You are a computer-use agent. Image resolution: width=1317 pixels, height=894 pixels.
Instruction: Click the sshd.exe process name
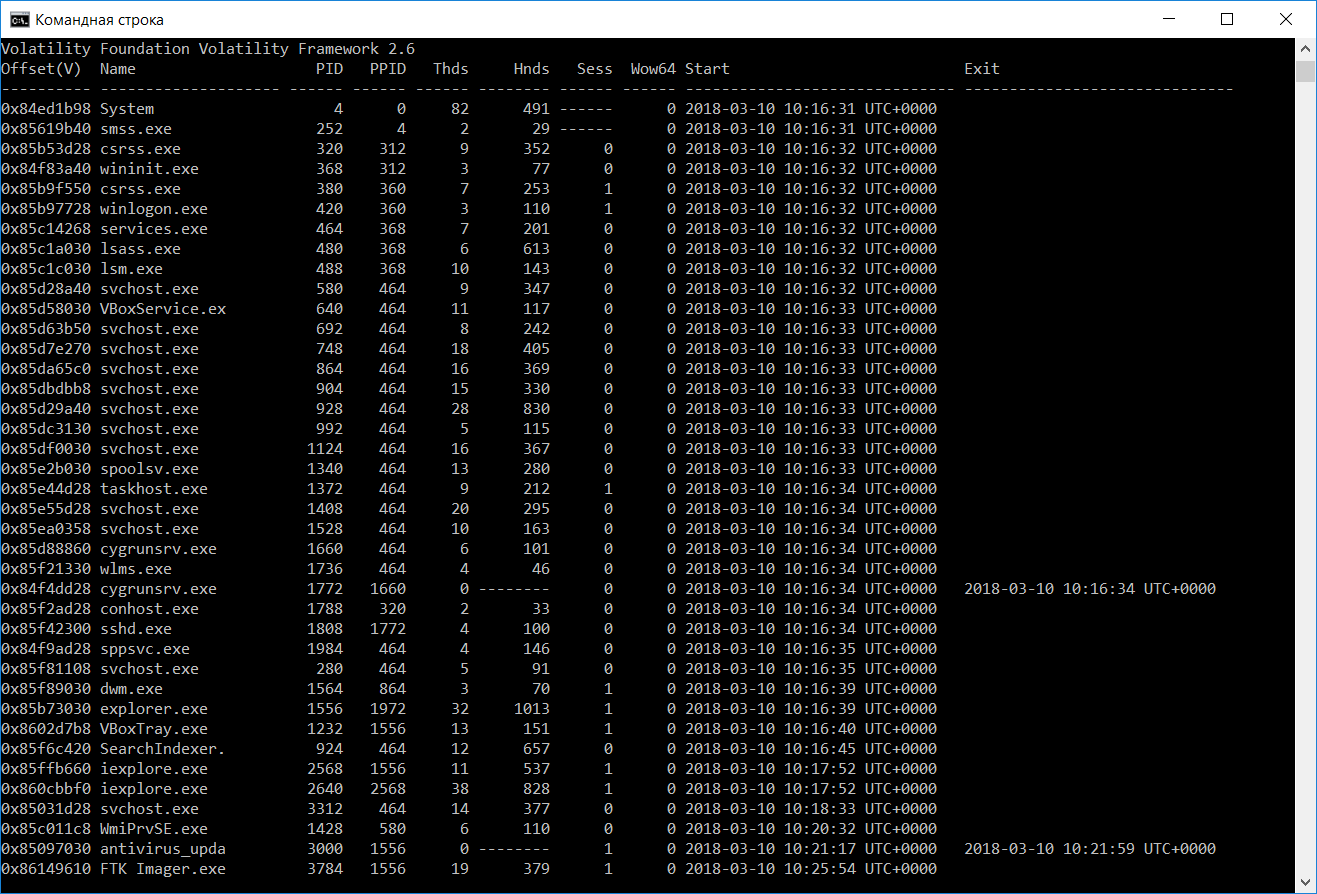tap(136, 629)
